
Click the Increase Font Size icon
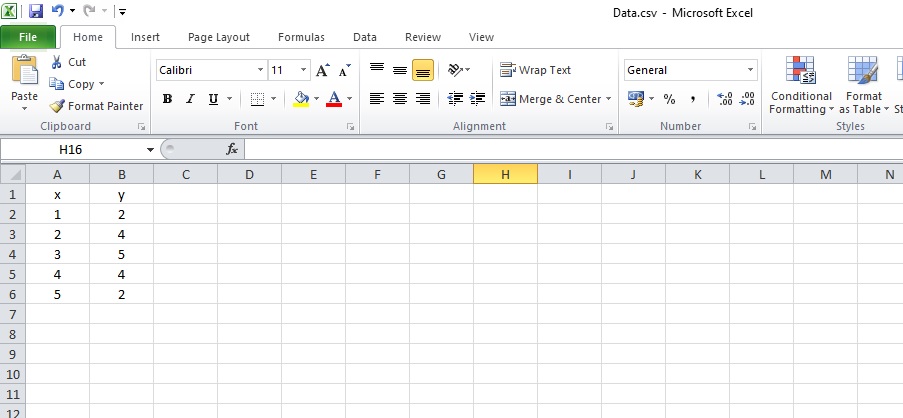[322, 71]
